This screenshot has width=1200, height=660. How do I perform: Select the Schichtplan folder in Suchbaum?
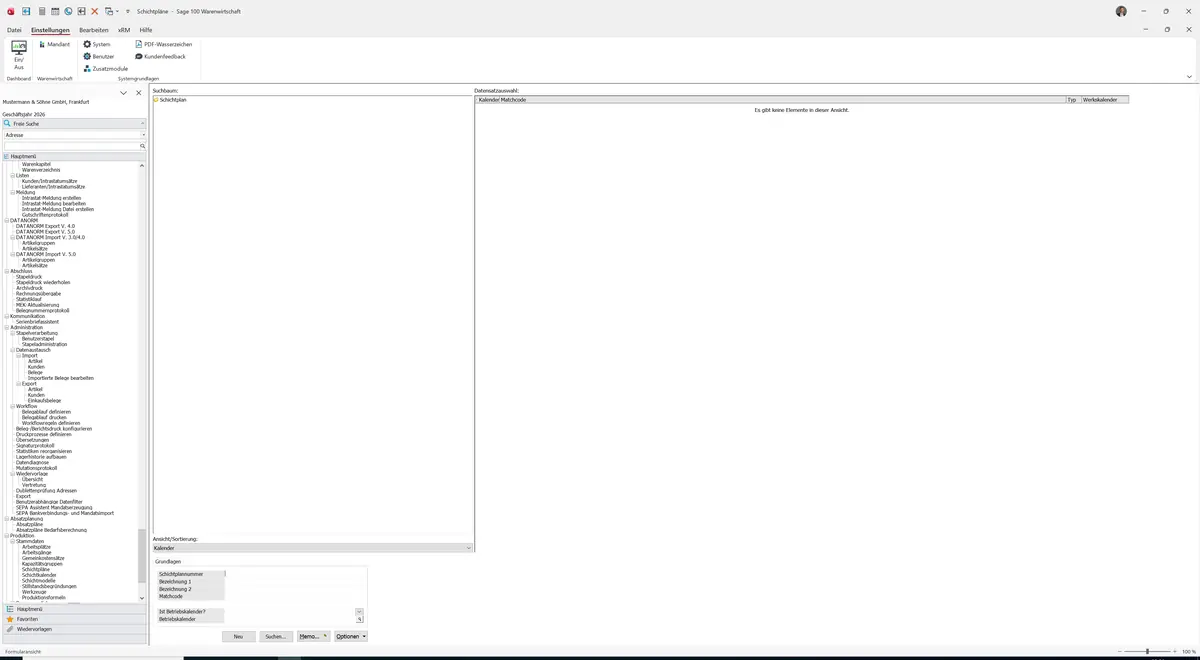(170, 100)
